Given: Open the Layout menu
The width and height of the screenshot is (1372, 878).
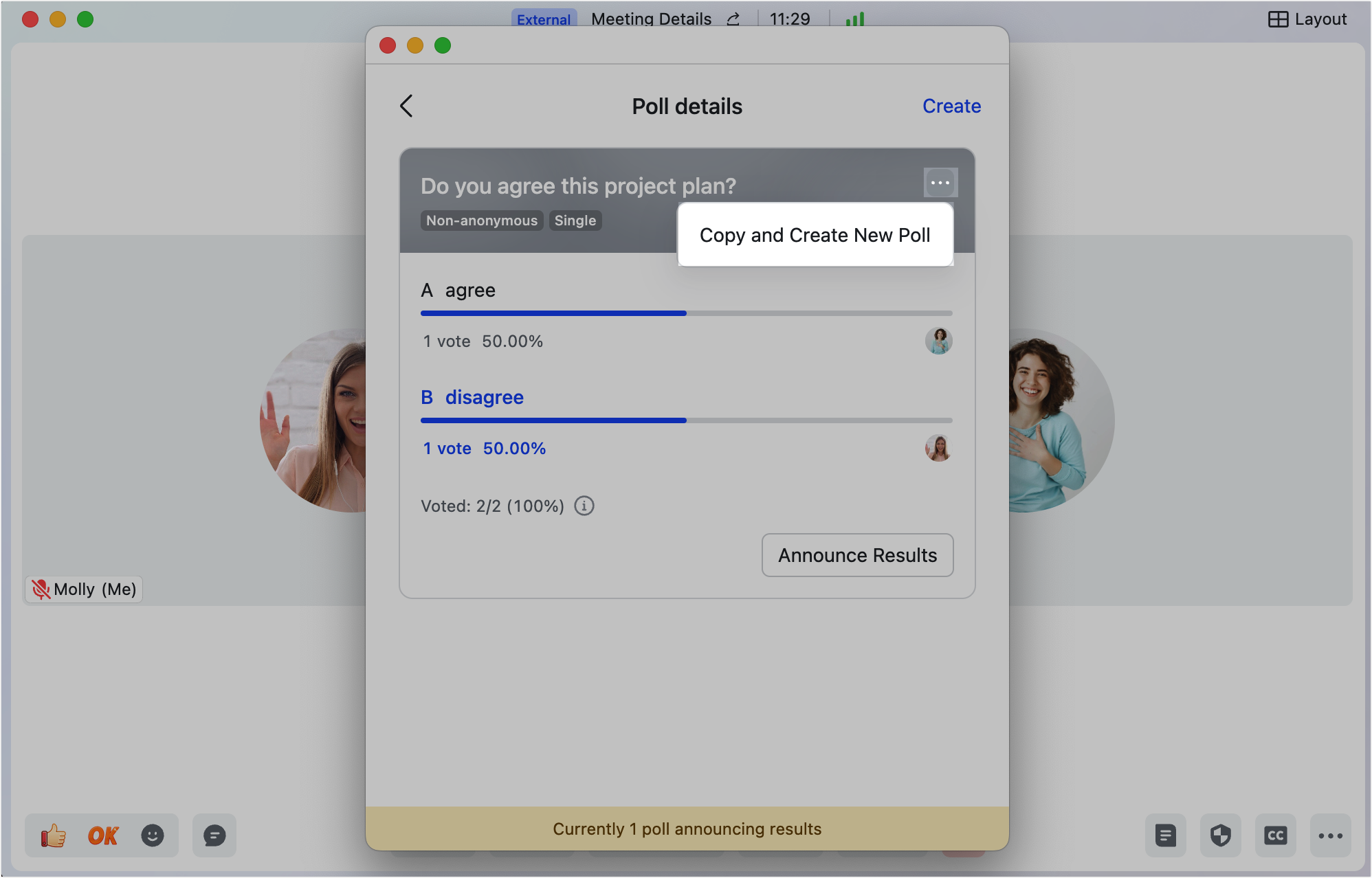Looking at the screenshot, I should pyautogui.click(x=1307, y=19).
